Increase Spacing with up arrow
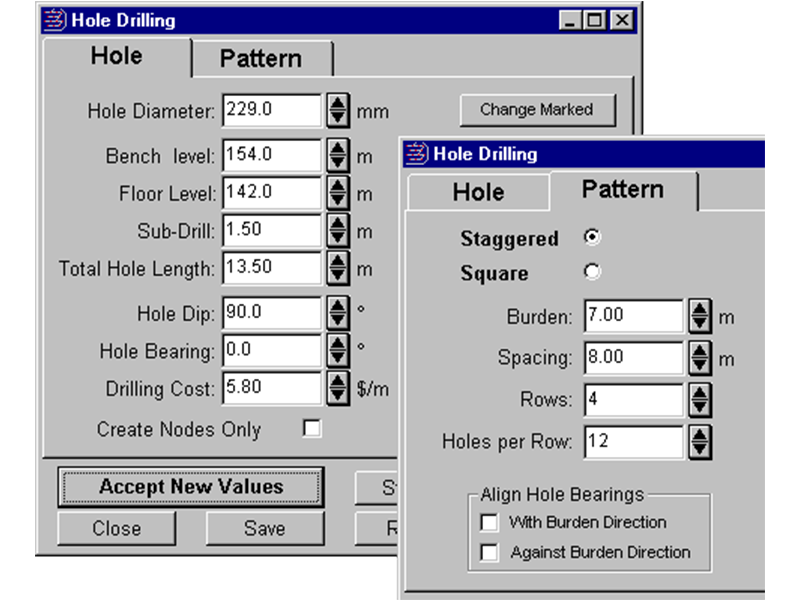Screen dimensions: 800x600 pyautogui.click(x=699, y=351)
